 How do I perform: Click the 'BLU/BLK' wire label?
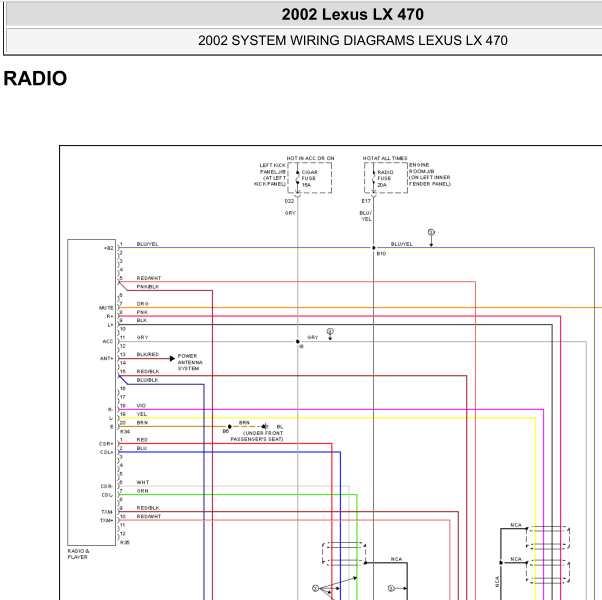pos(147,380)
